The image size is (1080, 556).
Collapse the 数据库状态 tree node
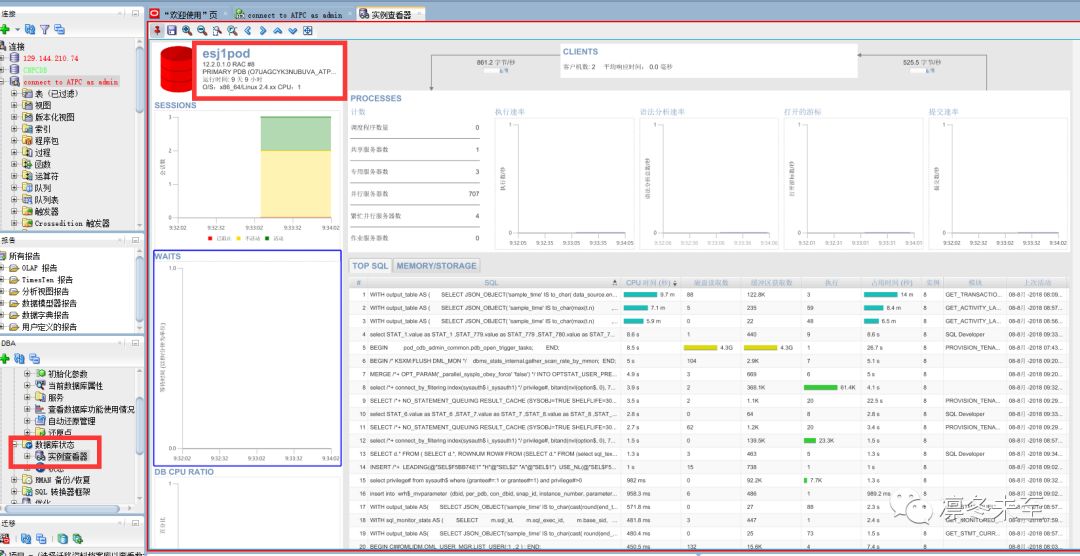(x=15, y=444)
